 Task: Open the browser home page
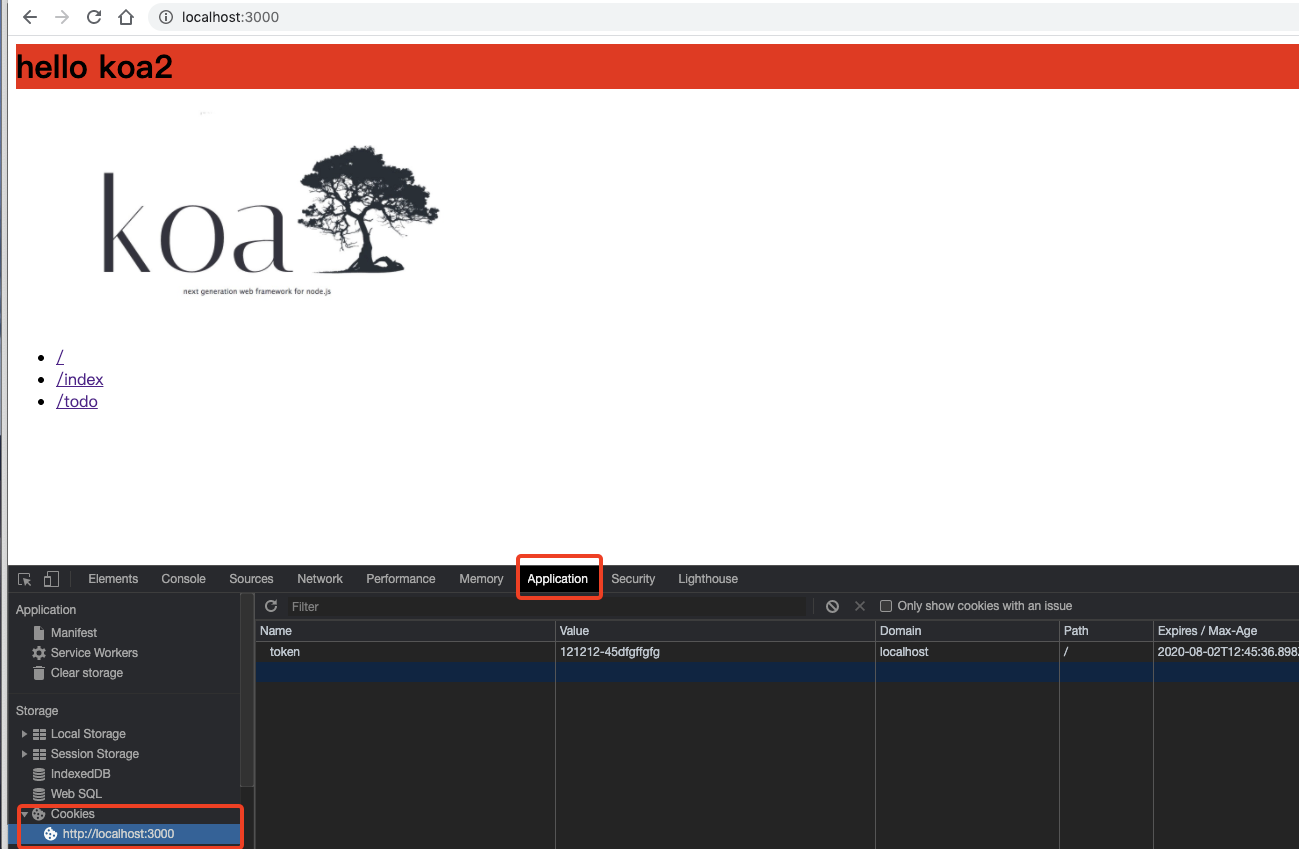(125, 17)
